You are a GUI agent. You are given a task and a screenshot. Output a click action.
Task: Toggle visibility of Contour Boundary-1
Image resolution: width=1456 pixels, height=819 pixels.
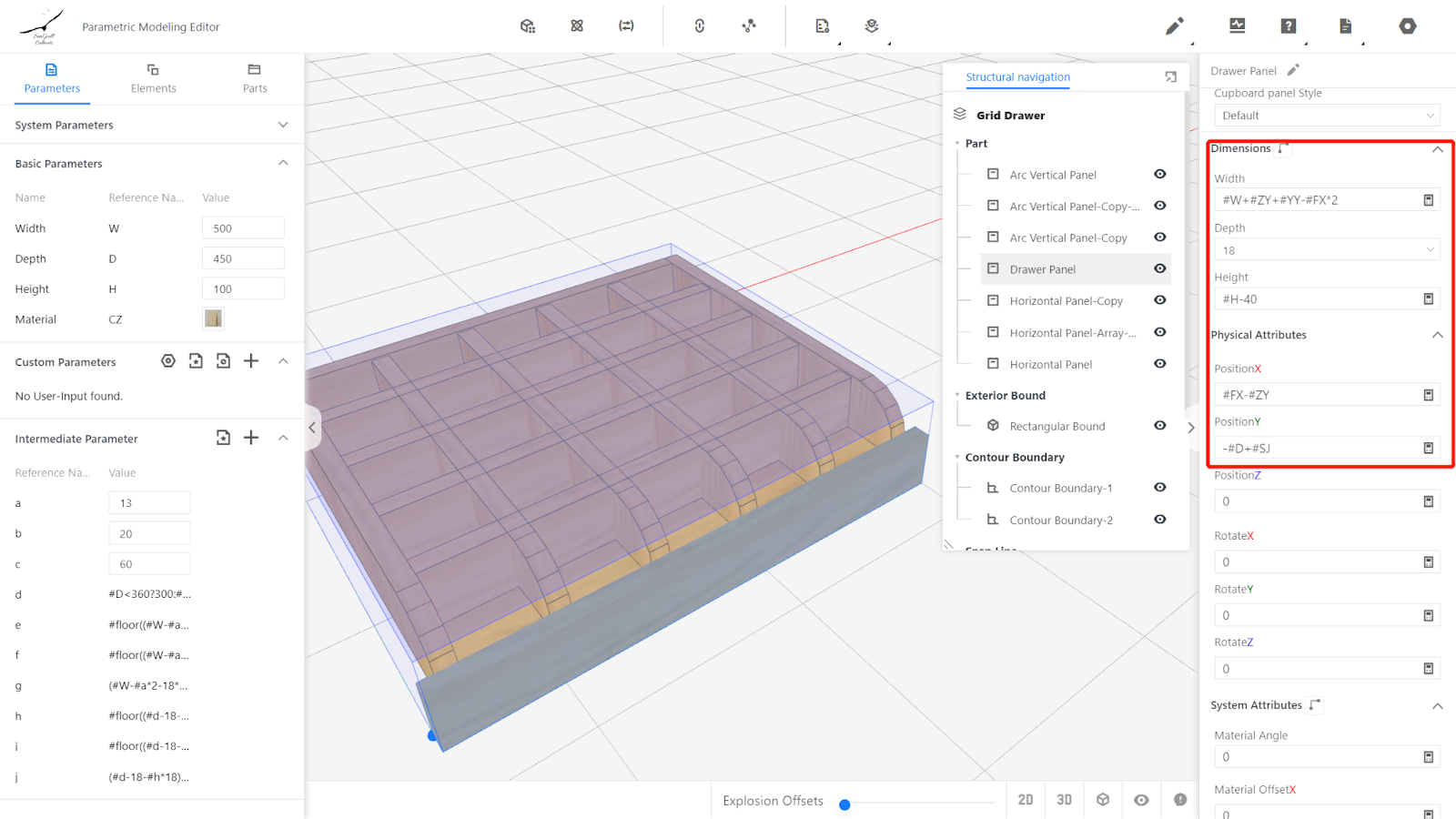[1159, 488]
